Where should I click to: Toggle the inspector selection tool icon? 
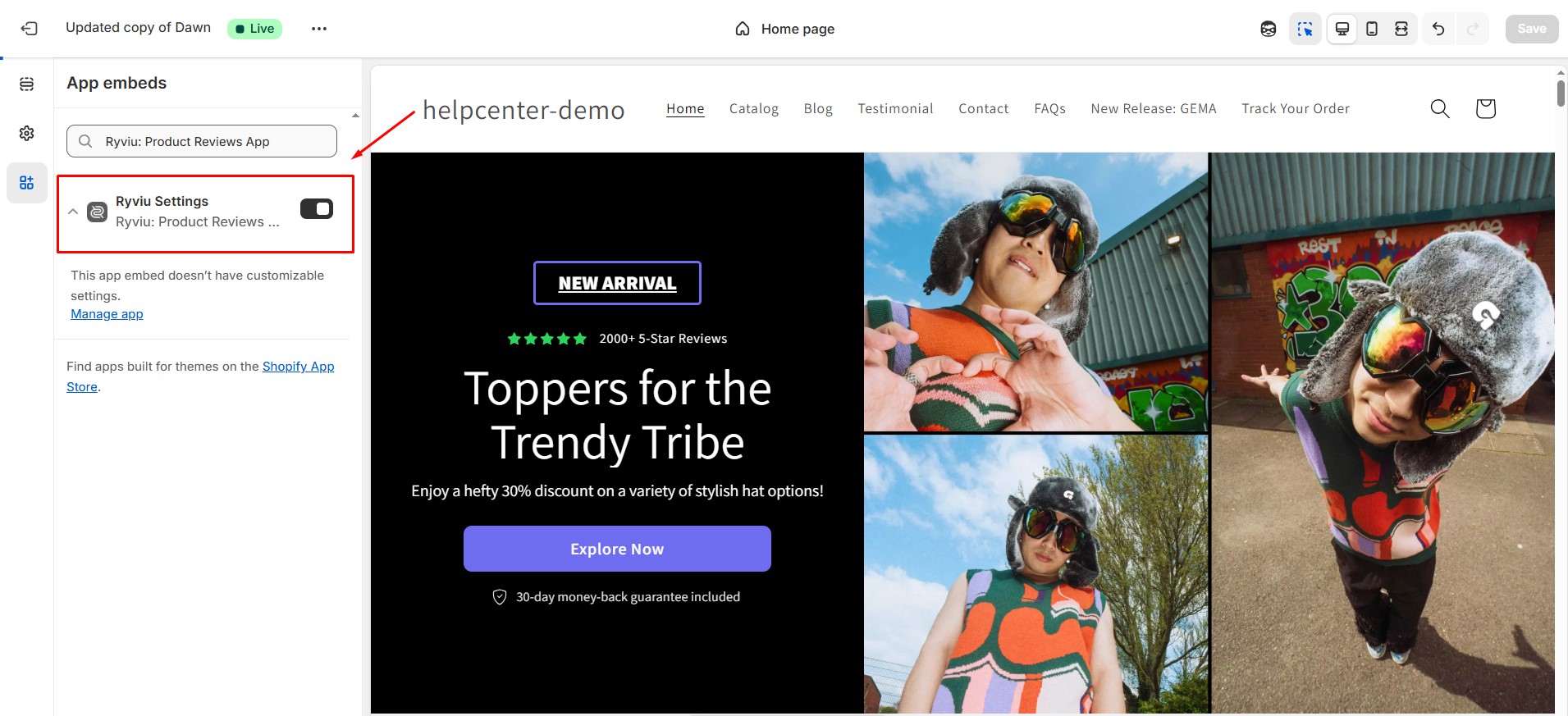(1305, 29)
